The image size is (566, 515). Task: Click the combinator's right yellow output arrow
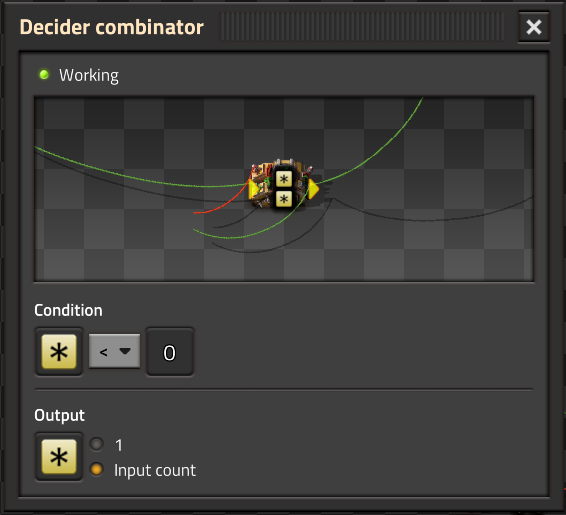pos(313,189)
